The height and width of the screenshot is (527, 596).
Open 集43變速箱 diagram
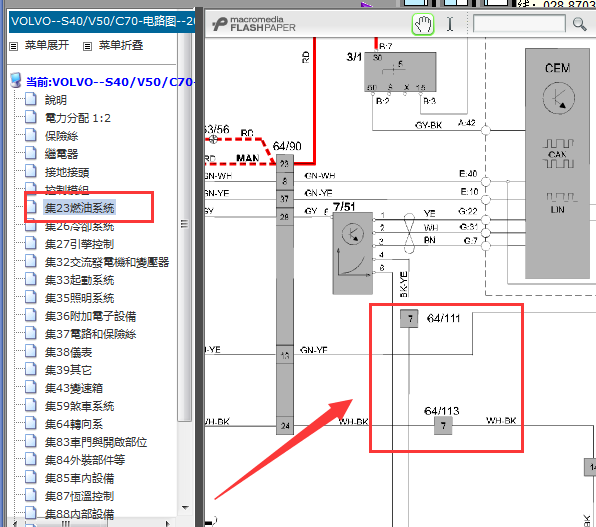coord(74,388)
